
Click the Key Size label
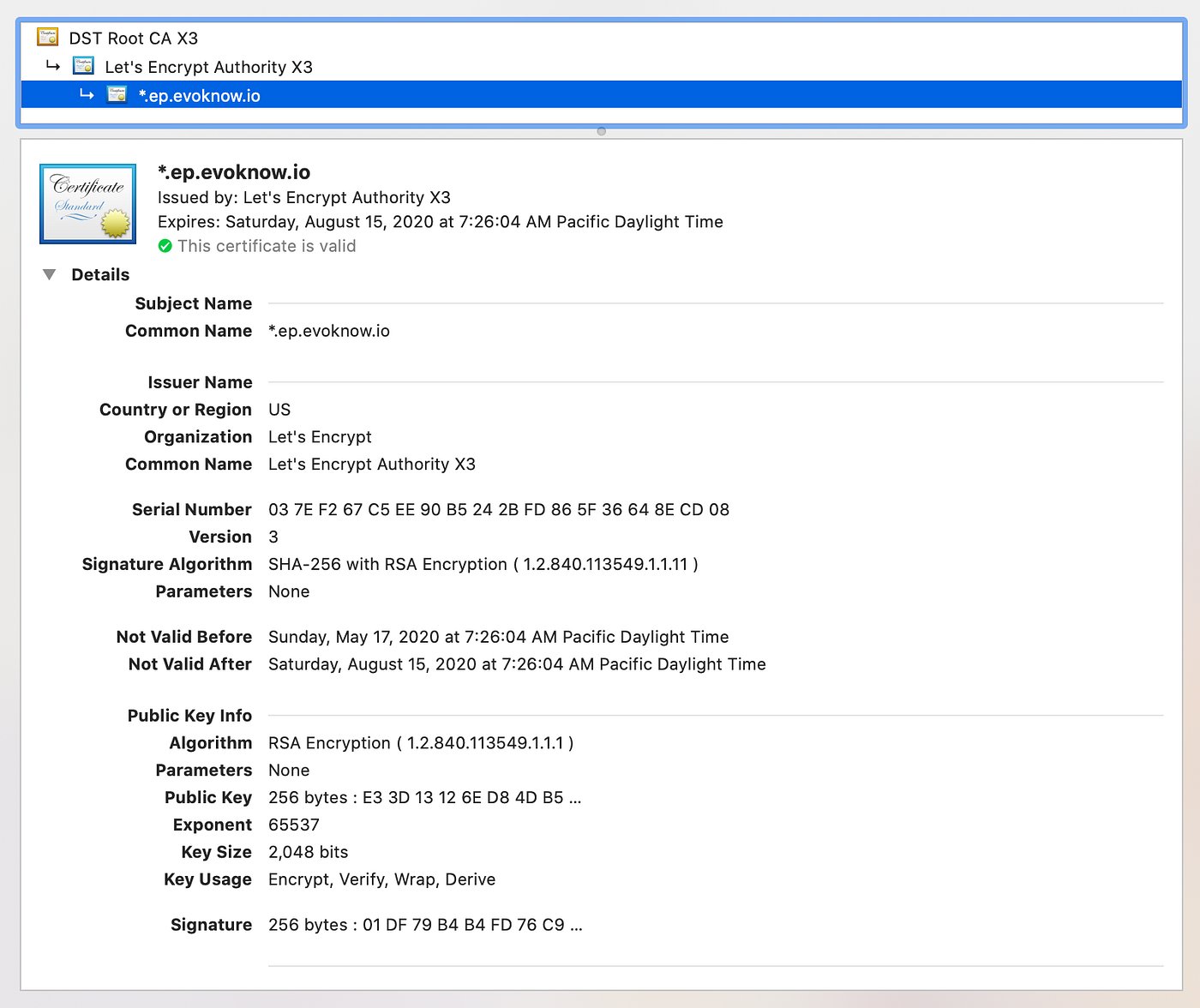[217, 852]
